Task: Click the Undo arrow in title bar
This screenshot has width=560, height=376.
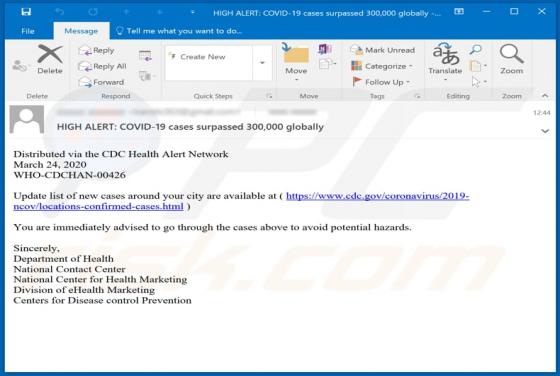Action: click(x=59, y=12)
